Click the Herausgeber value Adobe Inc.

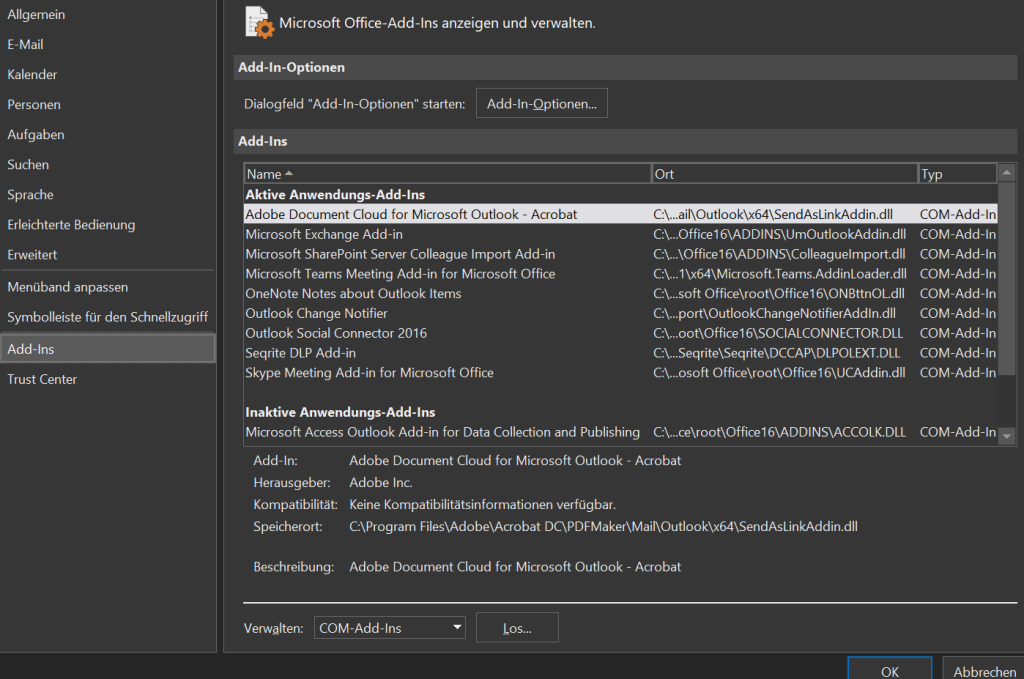(381, 482)
